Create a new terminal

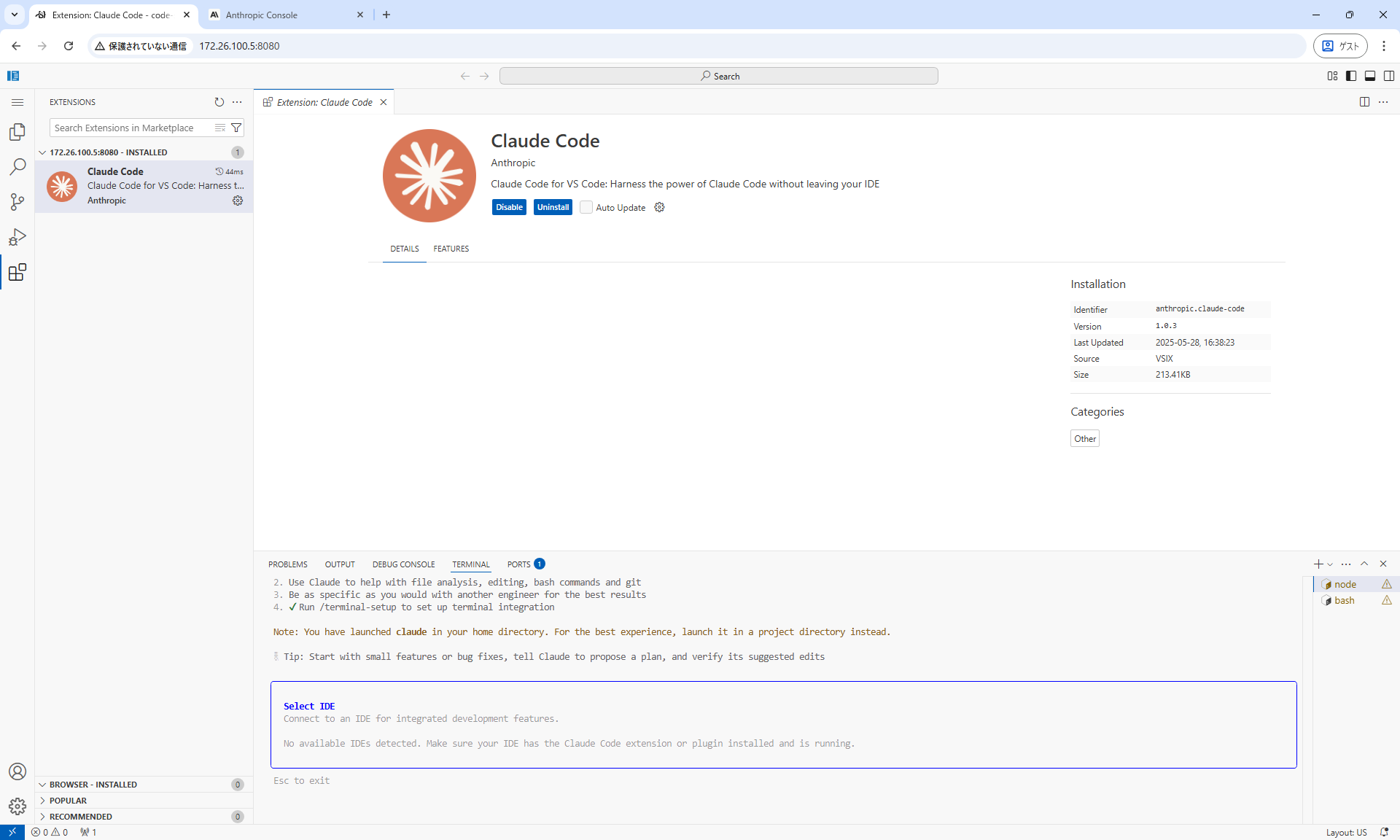point(1318,564)
